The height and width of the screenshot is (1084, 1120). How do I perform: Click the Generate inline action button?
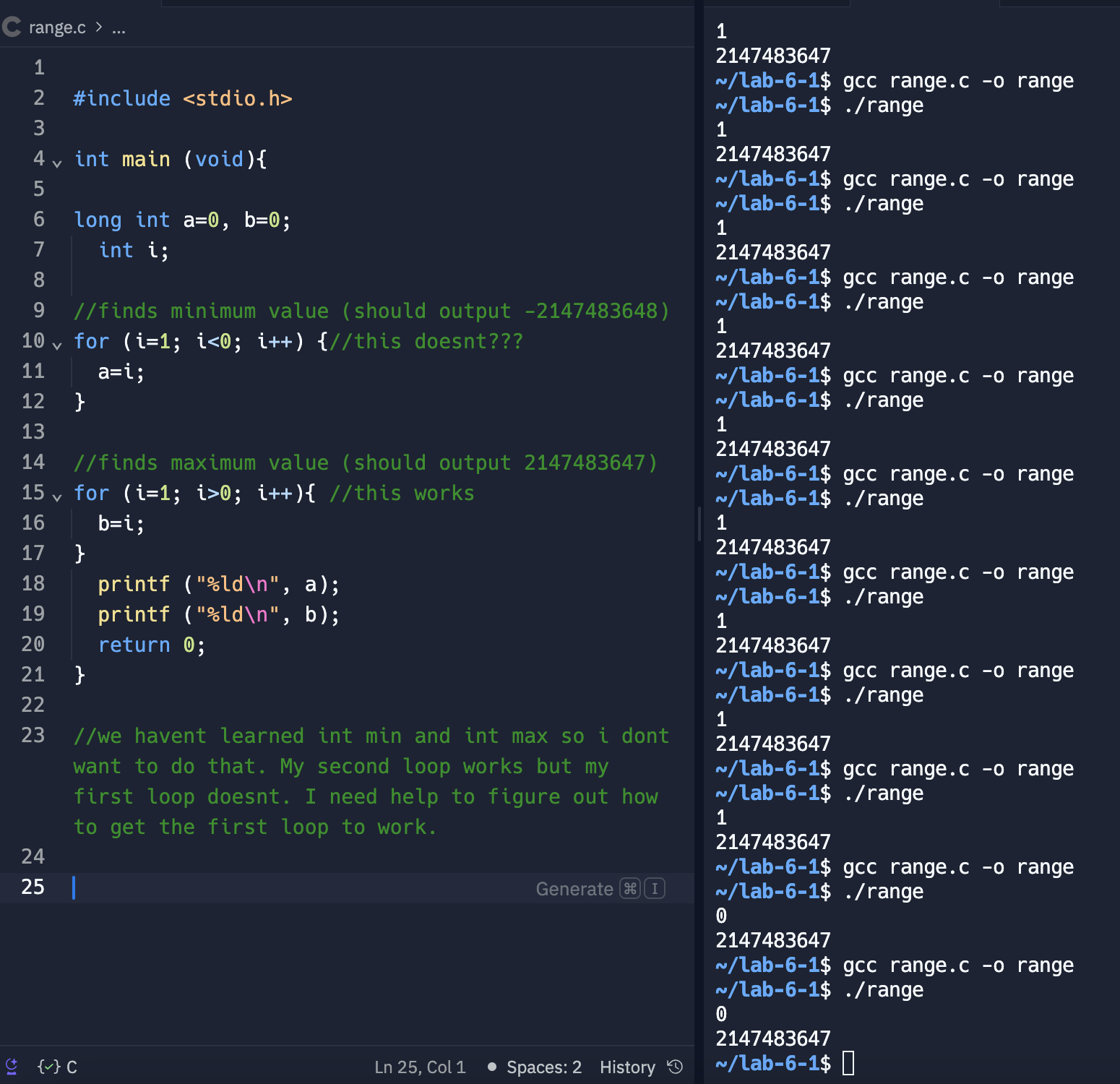click(x=574, y=888)
